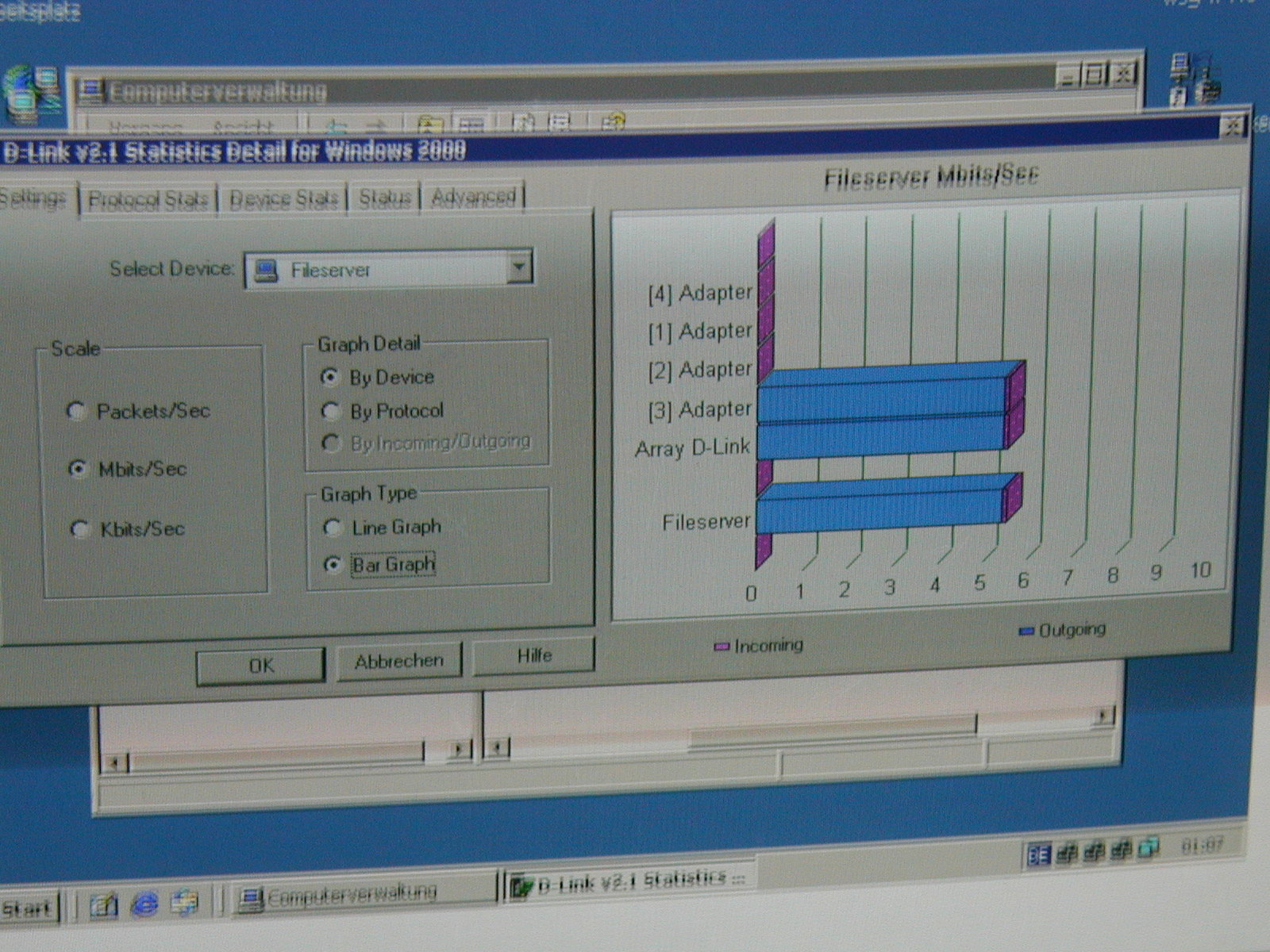Choose By Device graph detail
This screenshot has width=1270, height=952.
tap(377, 377)
